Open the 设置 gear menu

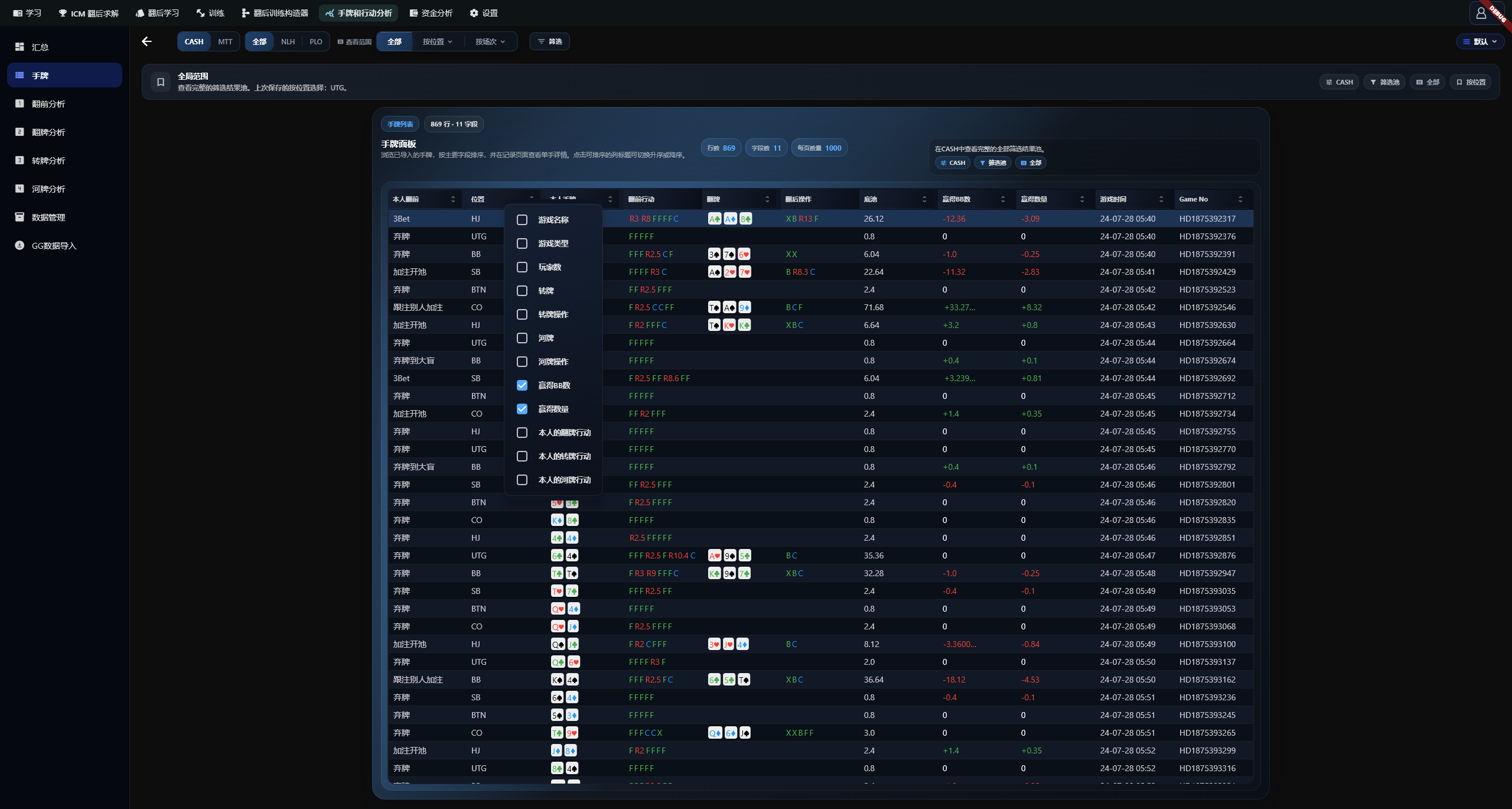[483, 13]
